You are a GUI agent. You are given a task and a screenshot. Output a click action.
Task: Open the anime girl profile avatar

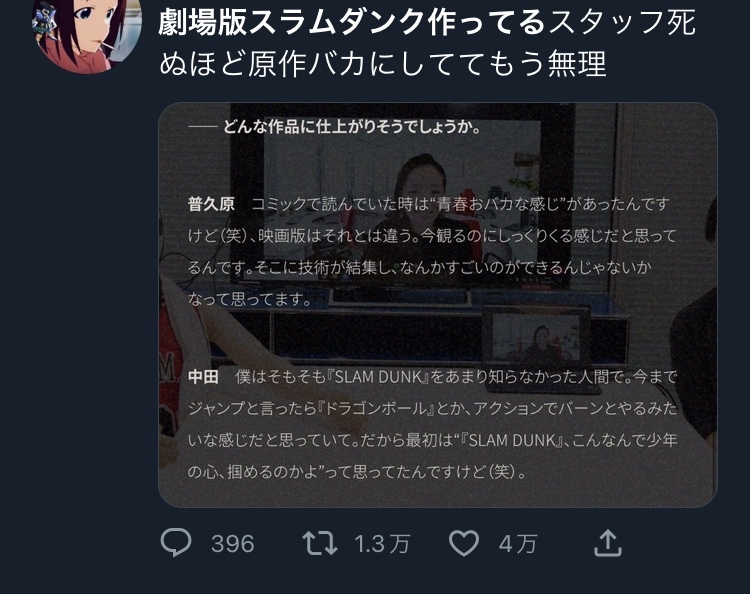pos(89,33)
